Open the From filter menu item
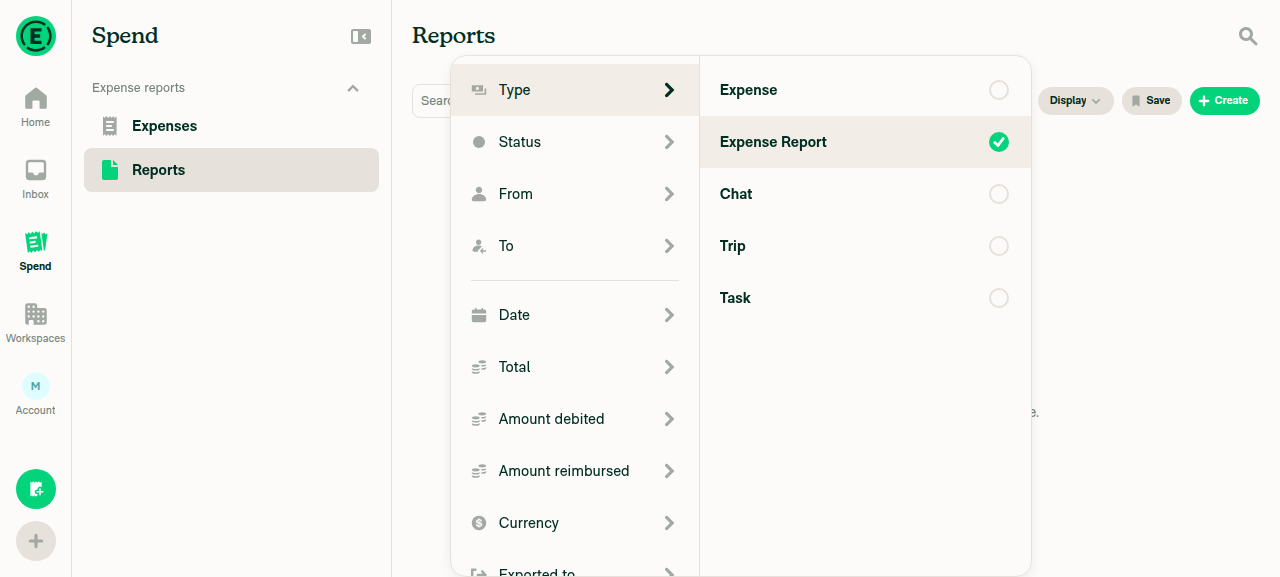This screenshot has height=577, width=1280. 575,194
